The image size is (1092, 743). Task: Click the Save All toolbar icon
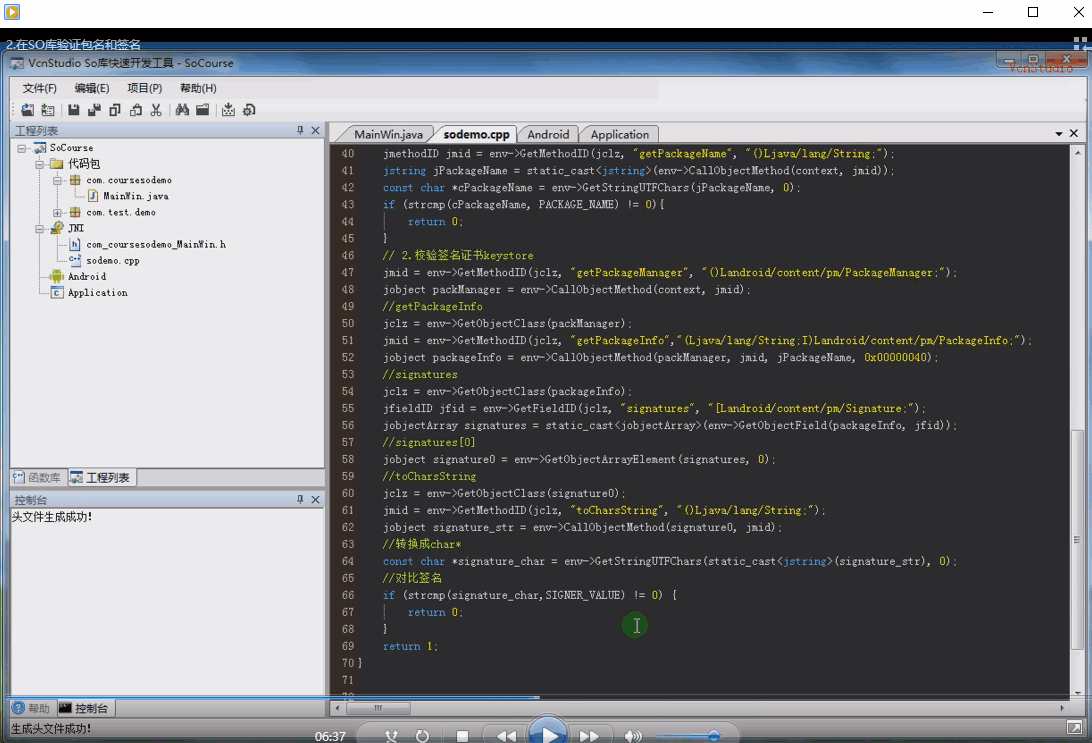click(x=94, y=110)
